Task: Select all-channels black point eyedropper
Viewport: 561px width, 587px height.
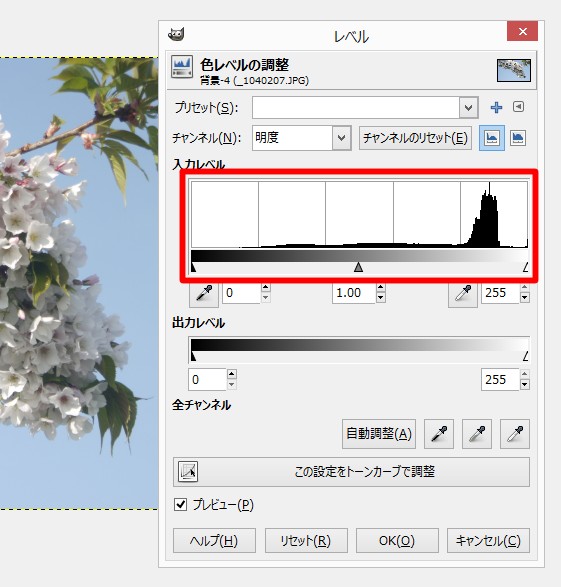Action: click(x=439, y=434)
